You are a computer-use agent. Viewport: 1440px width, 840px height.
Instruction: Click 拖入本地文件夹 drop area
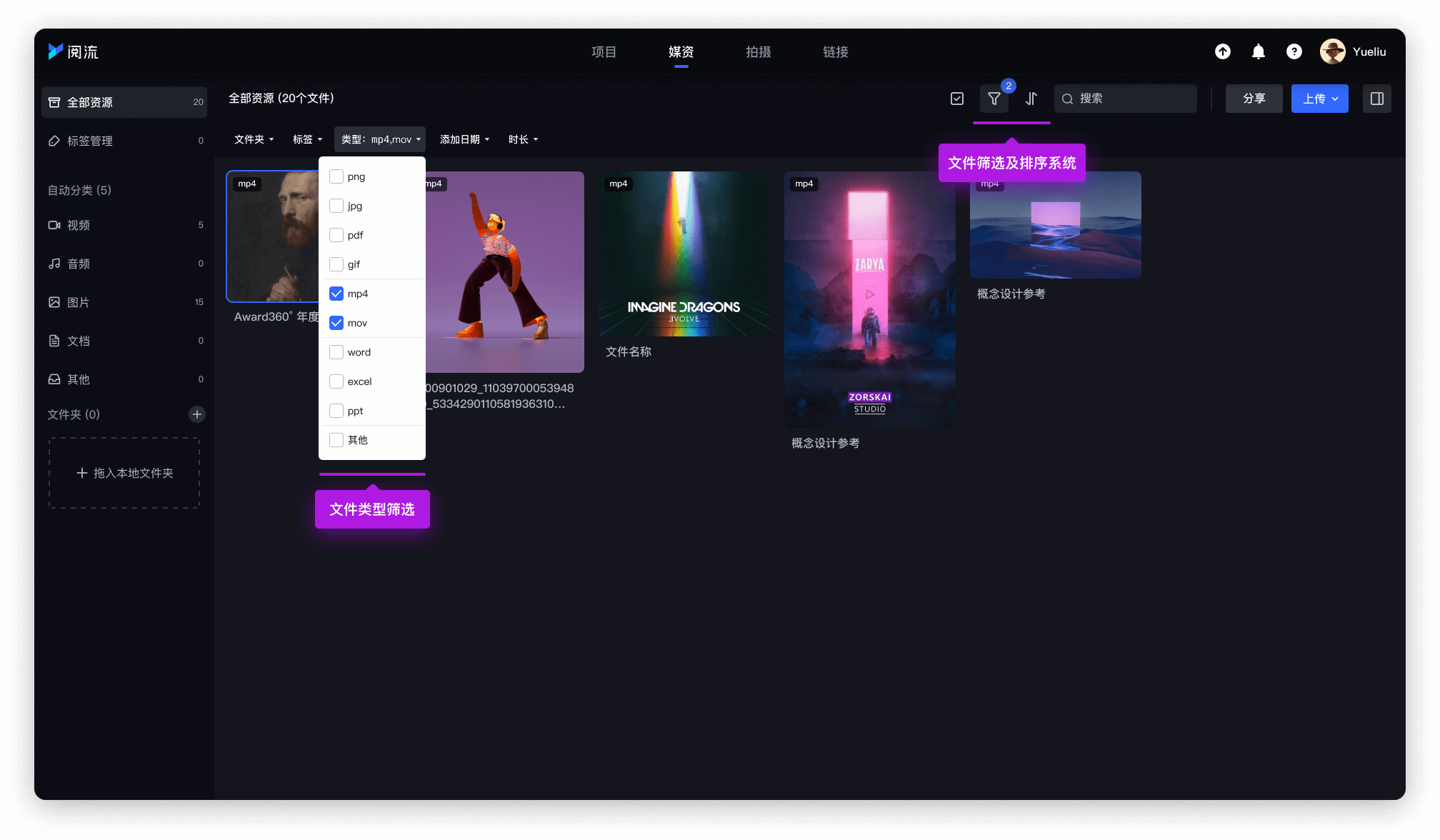click(124, 473)
